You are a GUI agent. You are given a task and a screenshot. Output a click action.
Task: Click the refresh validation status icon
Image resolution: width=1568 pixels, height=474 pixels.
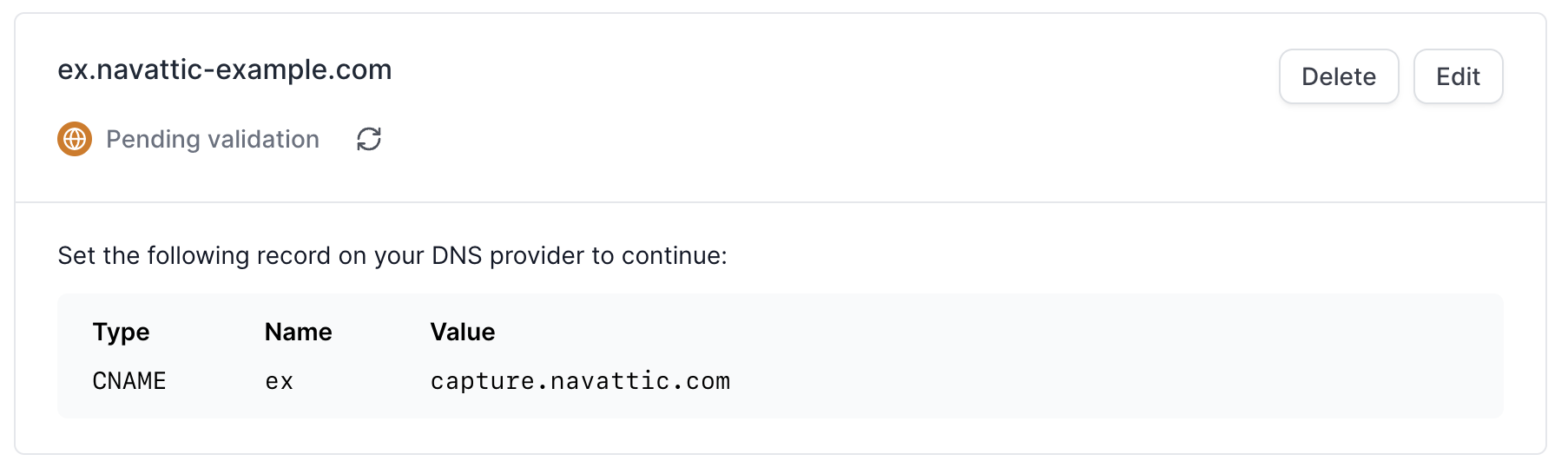369,139
